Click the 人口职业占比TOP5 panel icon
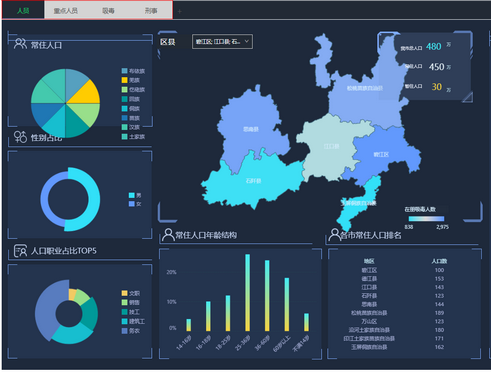The width and height of the screenshot is (491, 372). tap(20, 251)
